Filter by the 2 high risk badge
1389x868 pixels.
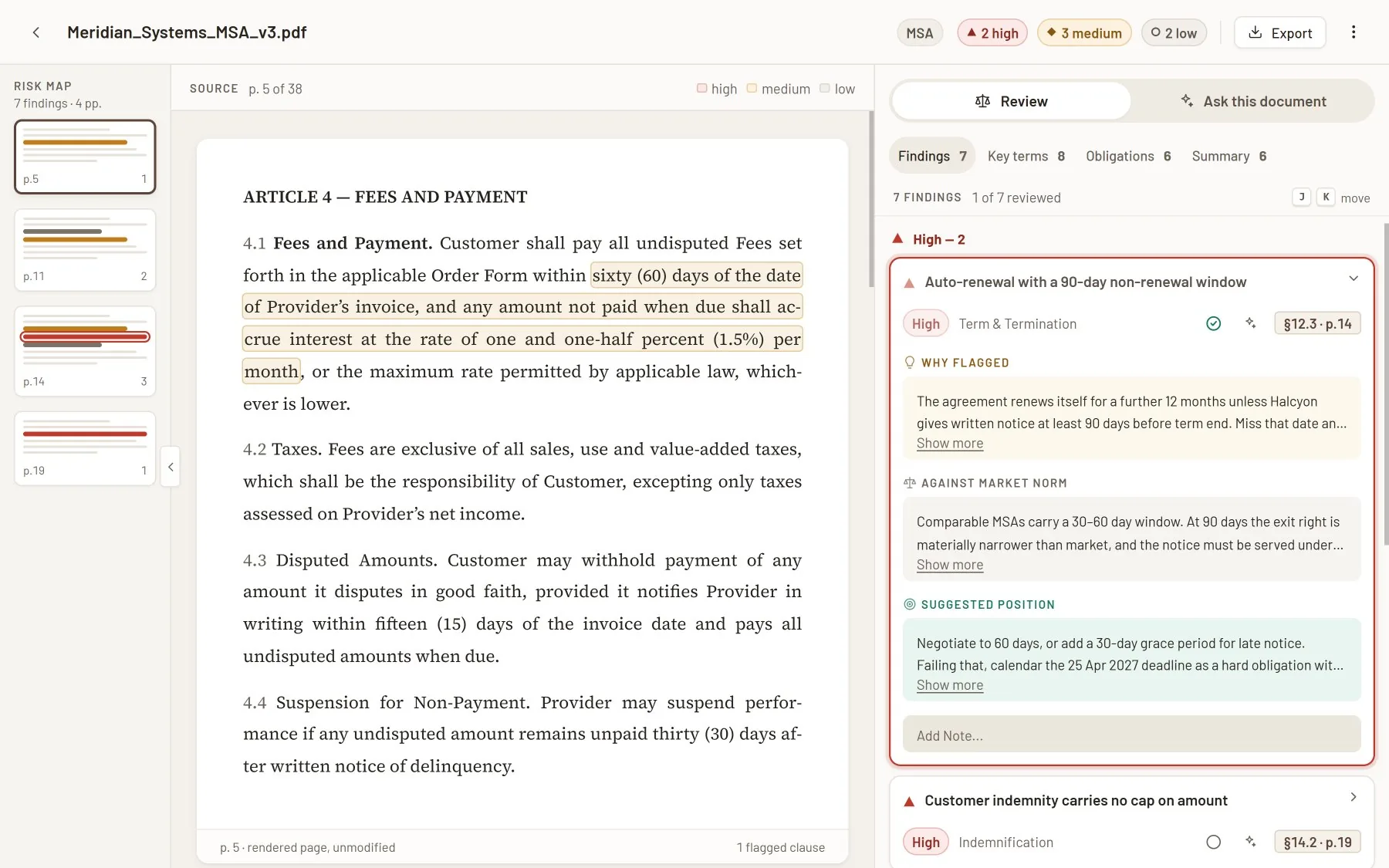[992, 32]
